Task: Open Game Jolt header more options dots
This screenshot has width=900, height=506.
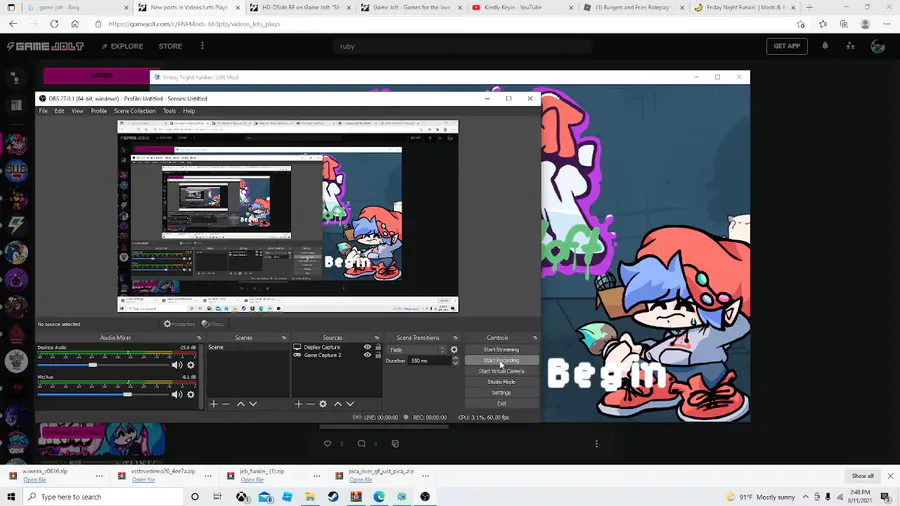Action: 202,46
